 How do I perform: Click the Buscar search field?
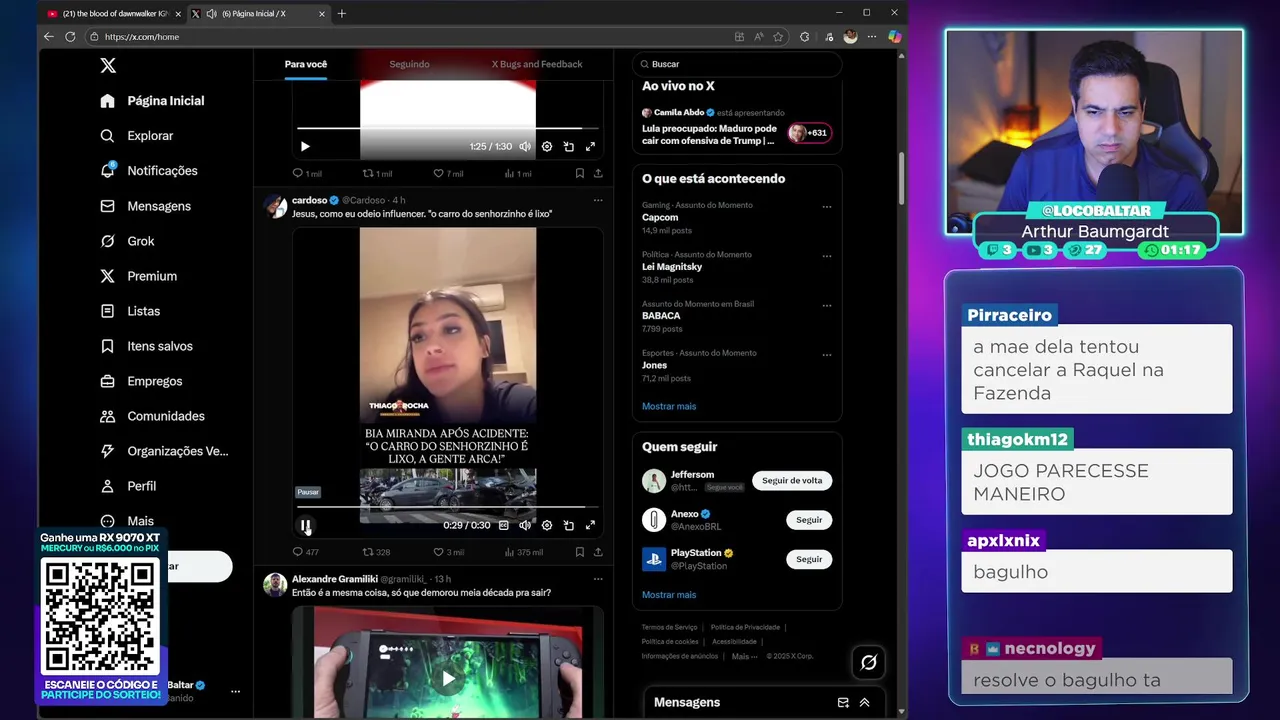[x=737, y=64]
